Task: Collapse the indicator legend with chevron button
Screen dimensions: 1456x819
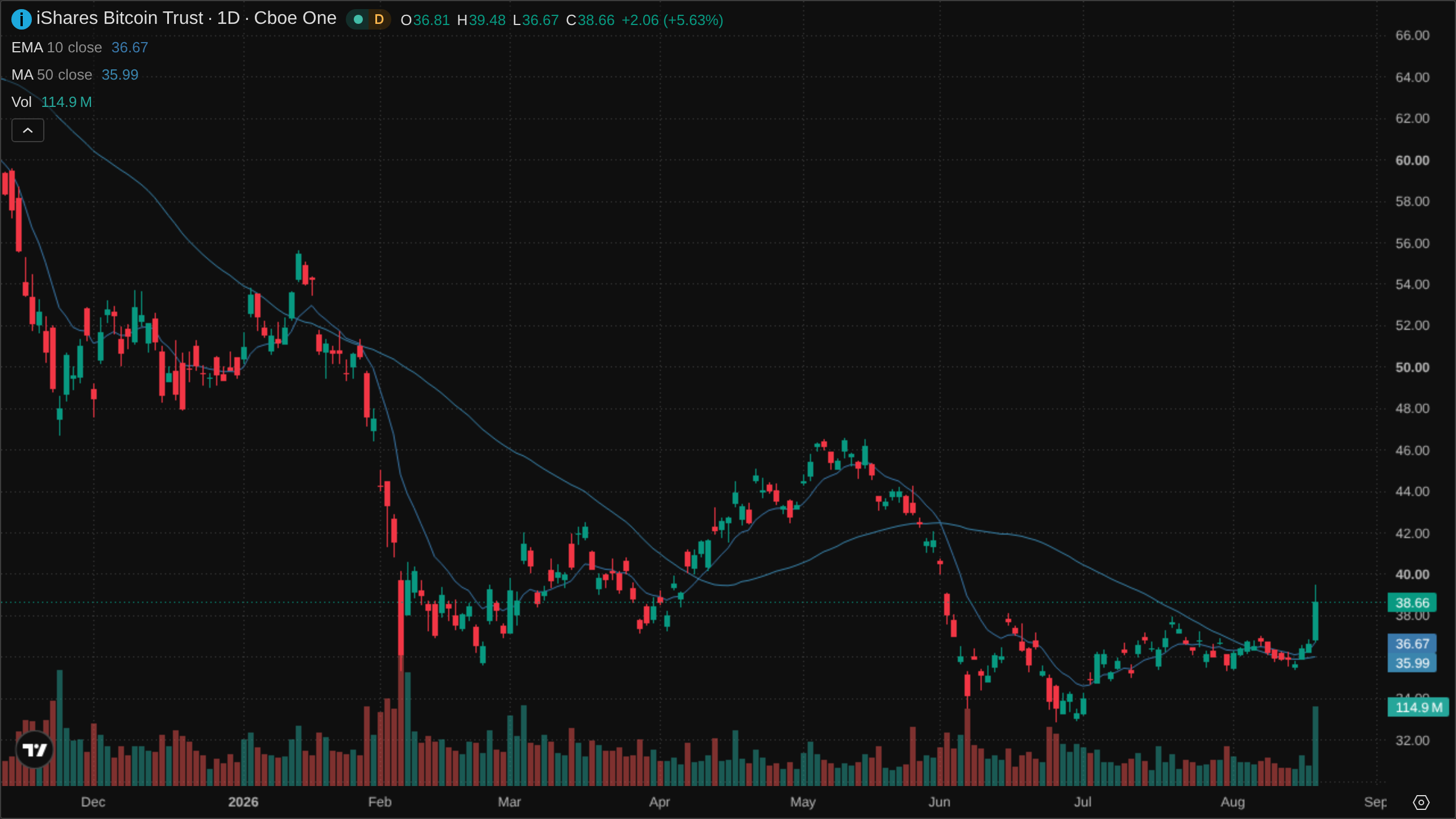Action: (28, 130)
